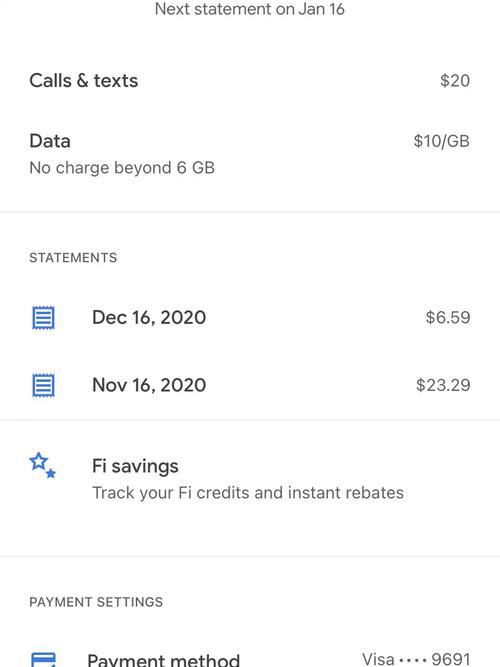This screenshot has height=667, width=500.
Task: Tap the PAYMENT SETTINGS section header
Action: [96, 602]
